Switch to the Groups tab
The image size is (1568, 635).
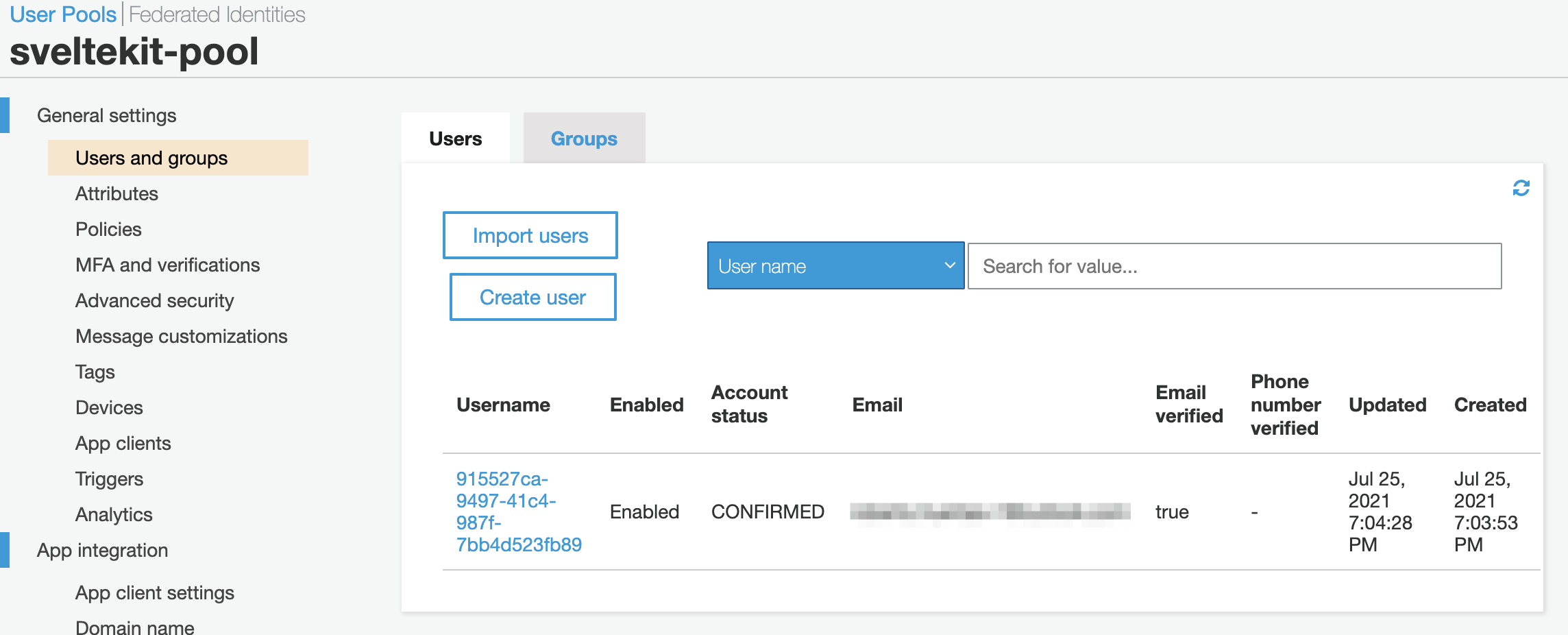[x=584, y=139]
